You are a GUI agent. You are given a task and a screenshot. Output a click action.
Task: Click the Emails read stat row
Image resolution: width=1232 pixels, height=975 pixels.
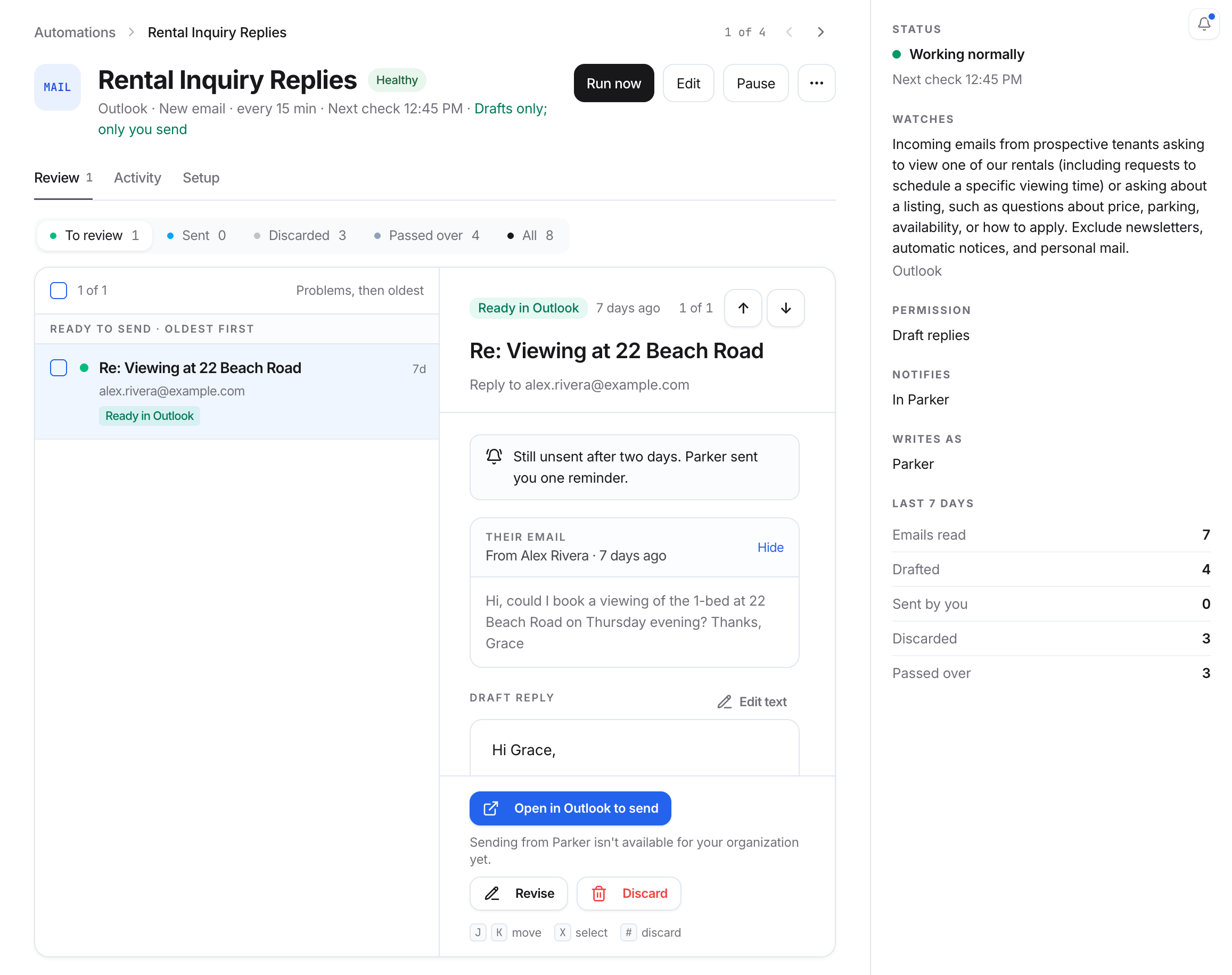(1051, 535)
